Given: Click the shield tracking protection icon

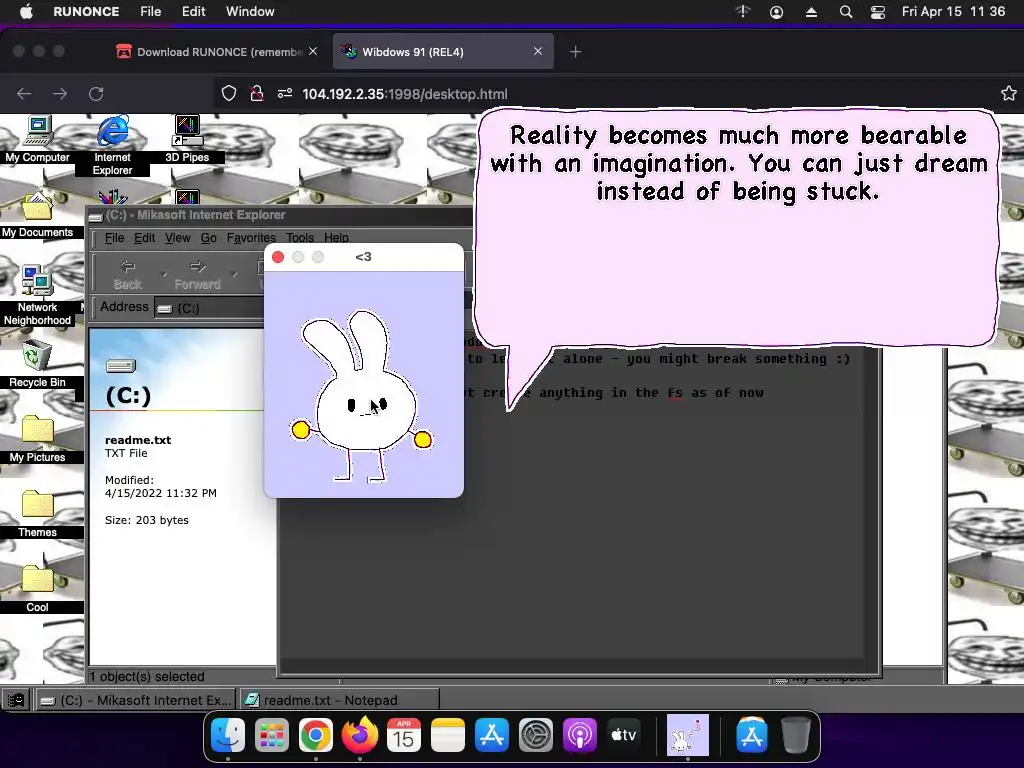Looking at the screenshot, I should pyautogui.click(x=229, y=93).
